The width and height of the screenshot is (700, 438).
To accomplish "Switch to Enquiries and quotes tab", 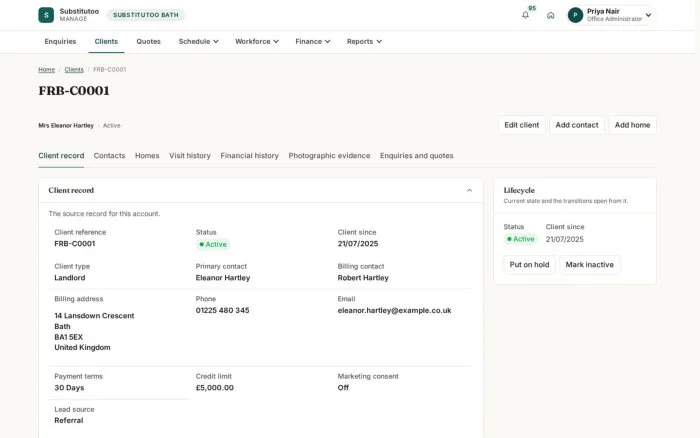I will click(417, 156).
